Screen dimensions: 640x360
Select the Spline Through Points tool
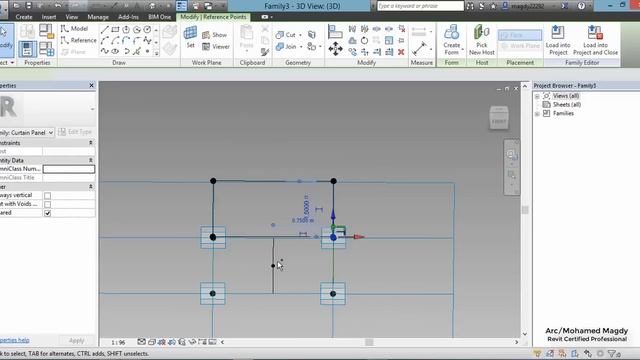tap(105, 51)
